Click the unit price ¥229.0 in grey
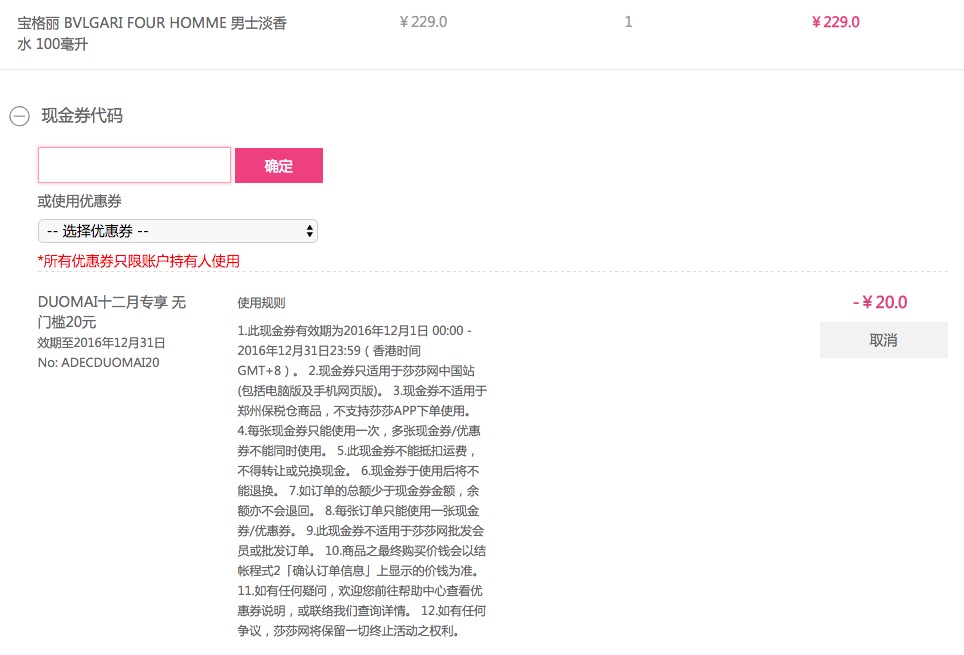 click(x=423, y=22)
